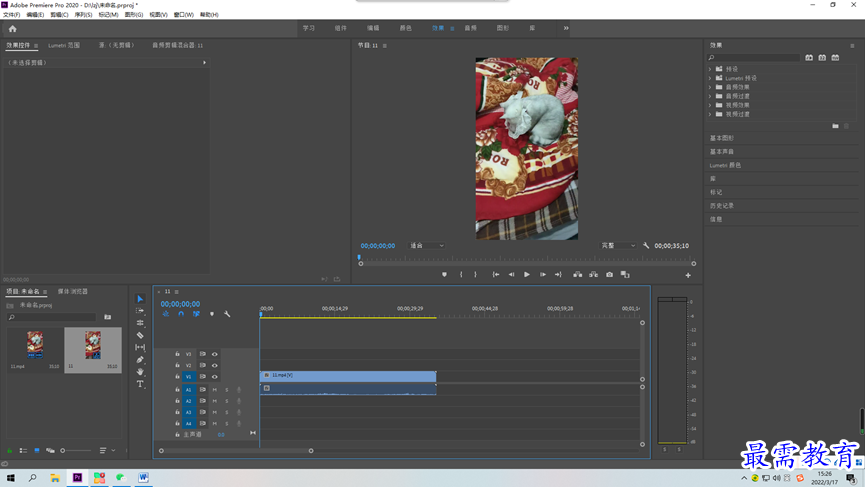
Task: Open the 文件 menu
Action: pos(12,15)
